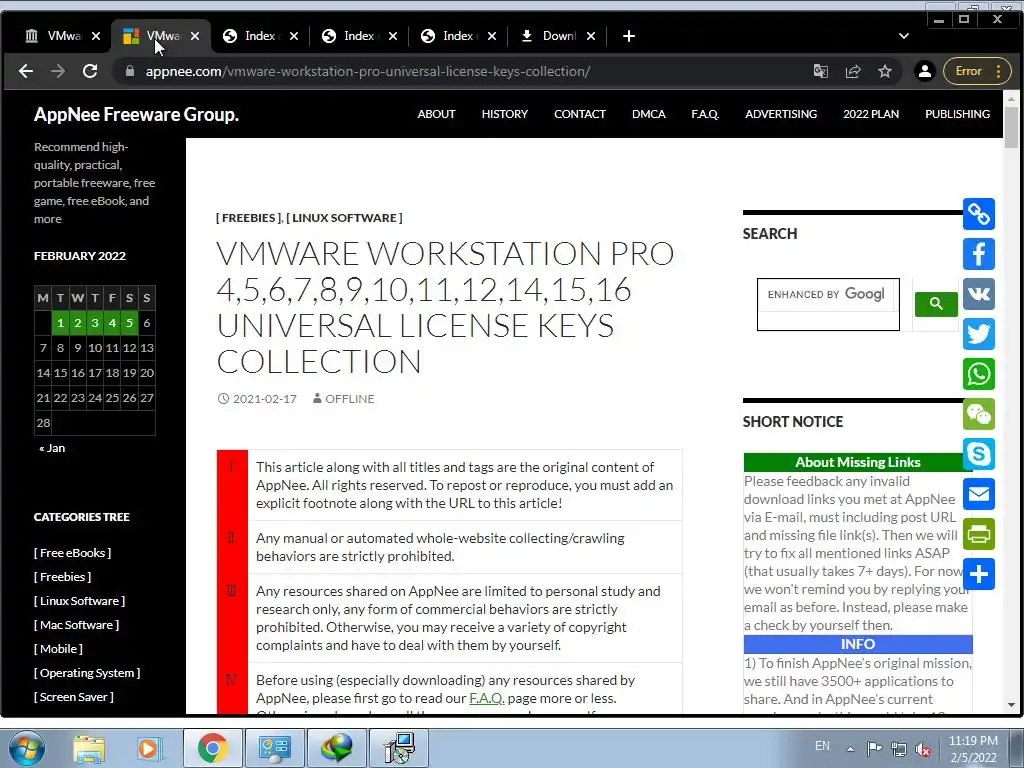
Task: Open Screen Saver category in sidebar
Action: pyautogui.click(x=74, y=697)
